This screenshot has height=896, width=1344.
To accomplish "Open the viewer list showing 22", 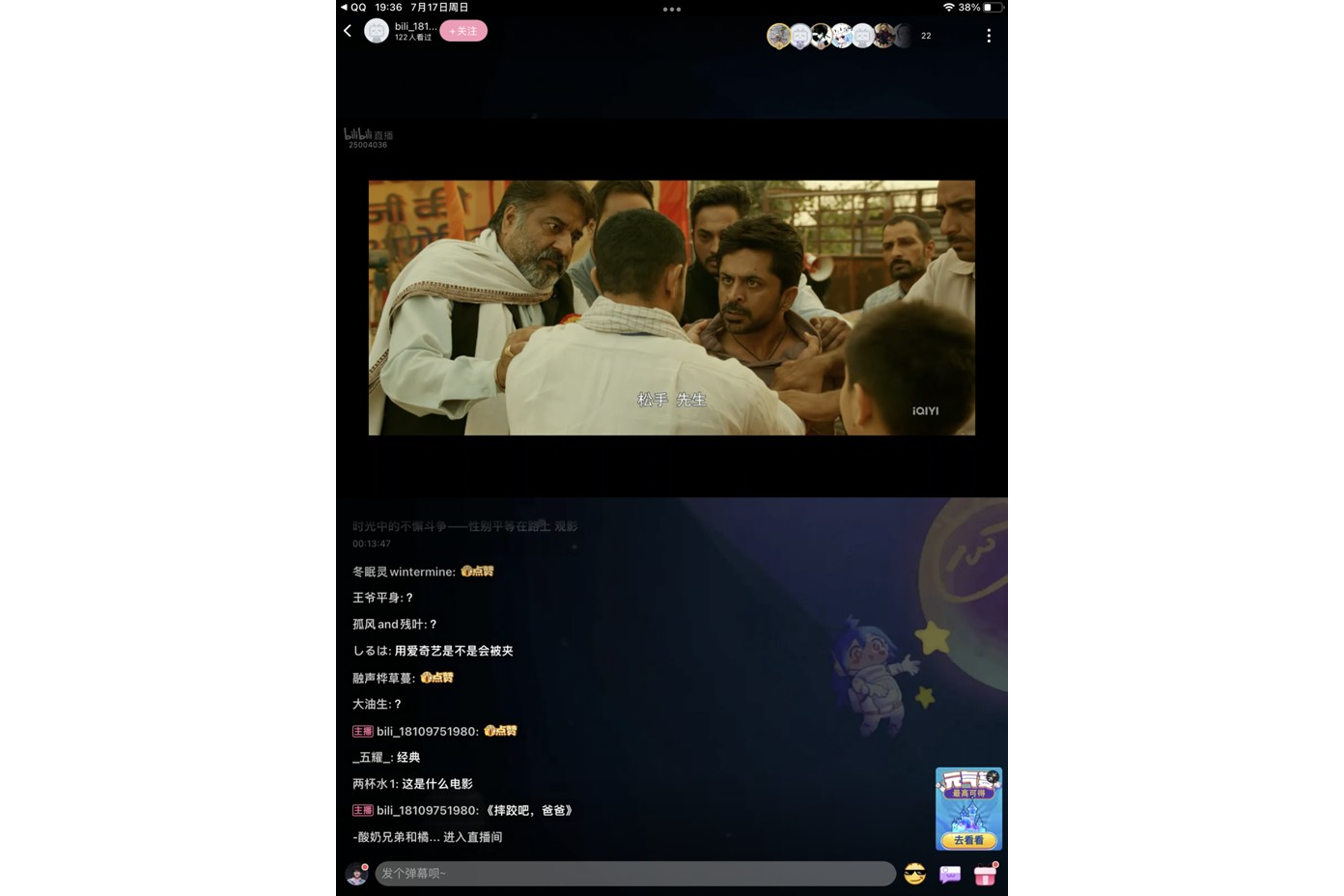I will point(926,36).
